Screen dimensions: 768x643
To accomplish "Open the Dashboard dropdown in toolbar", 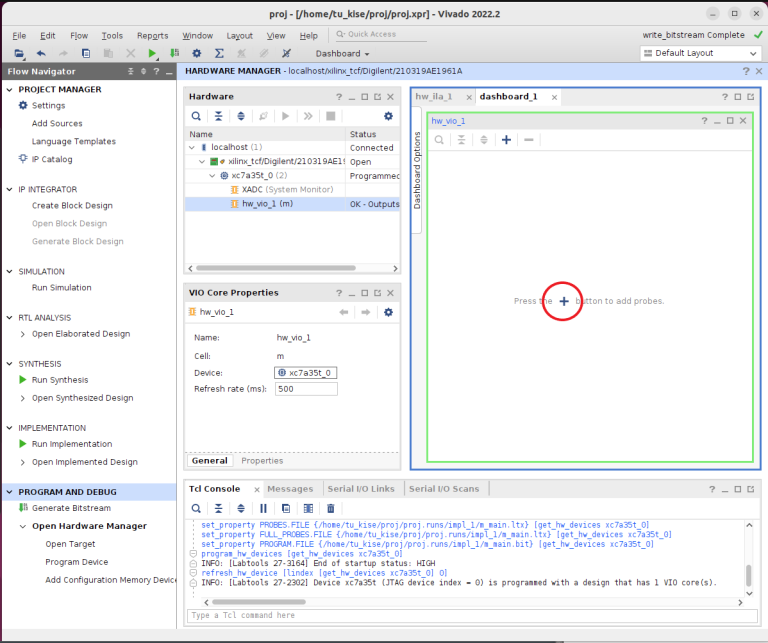I will click(342, 53).
